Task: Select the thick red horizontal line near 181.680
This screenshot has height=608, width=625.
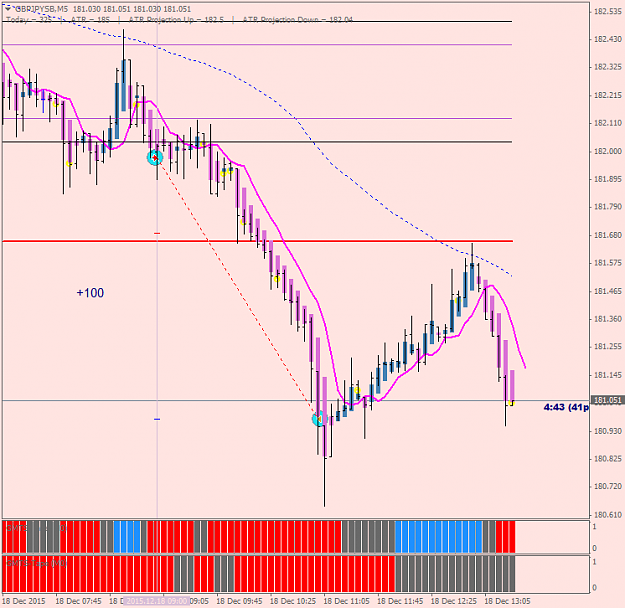Action: [257, 241]
